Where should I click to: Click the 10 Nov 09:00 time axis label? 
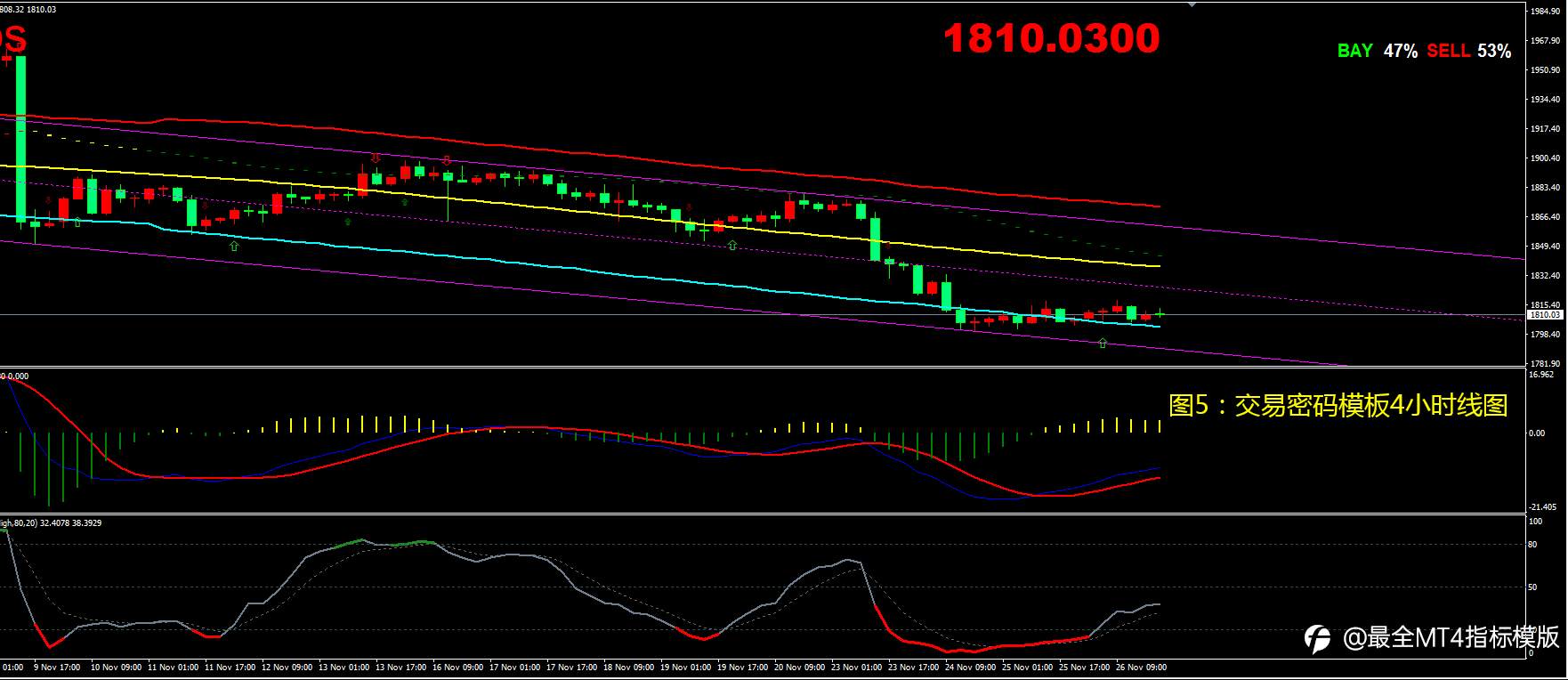pos(116,667)
